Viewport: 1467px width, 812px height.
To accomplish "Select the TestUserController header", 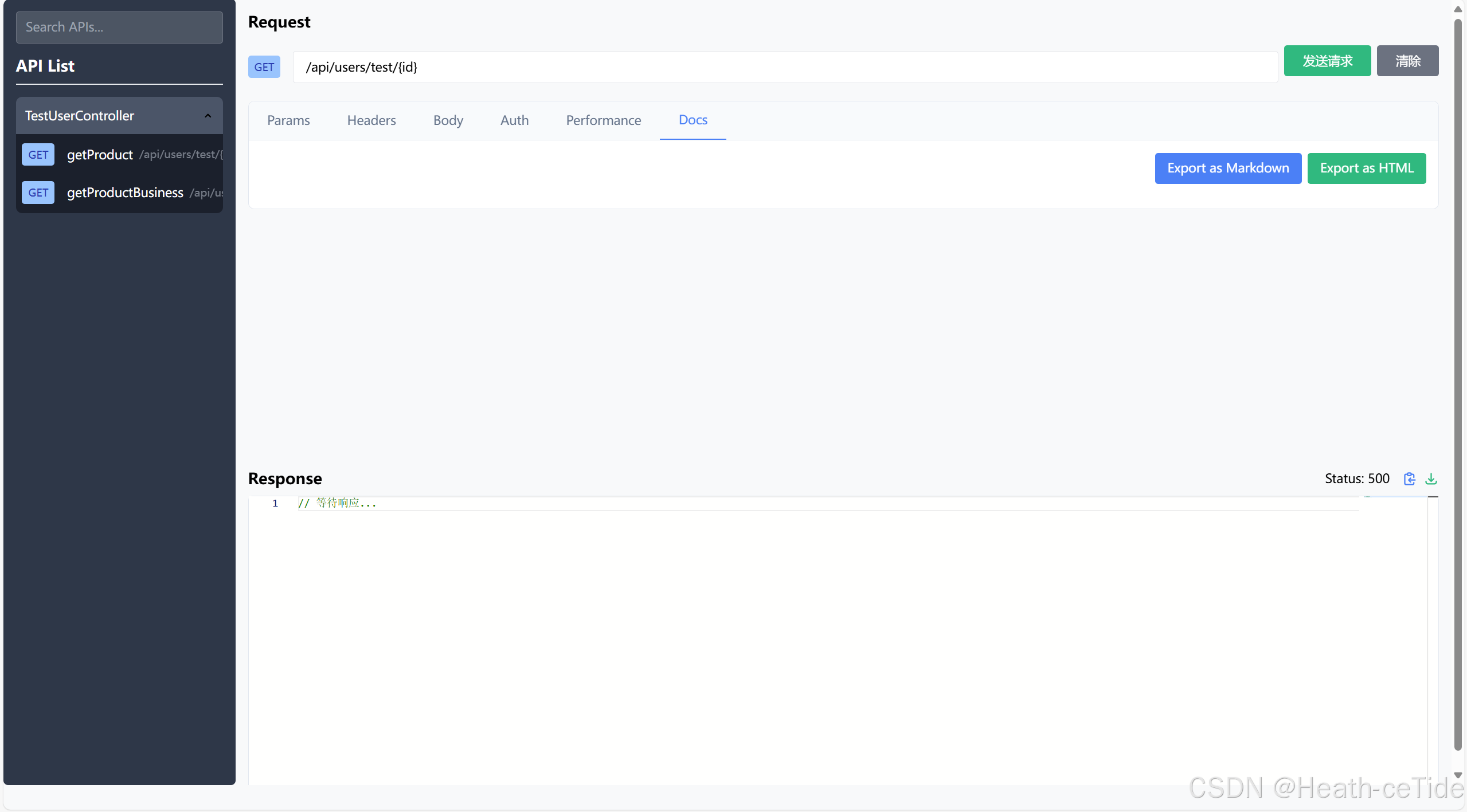I will point(80,116).
